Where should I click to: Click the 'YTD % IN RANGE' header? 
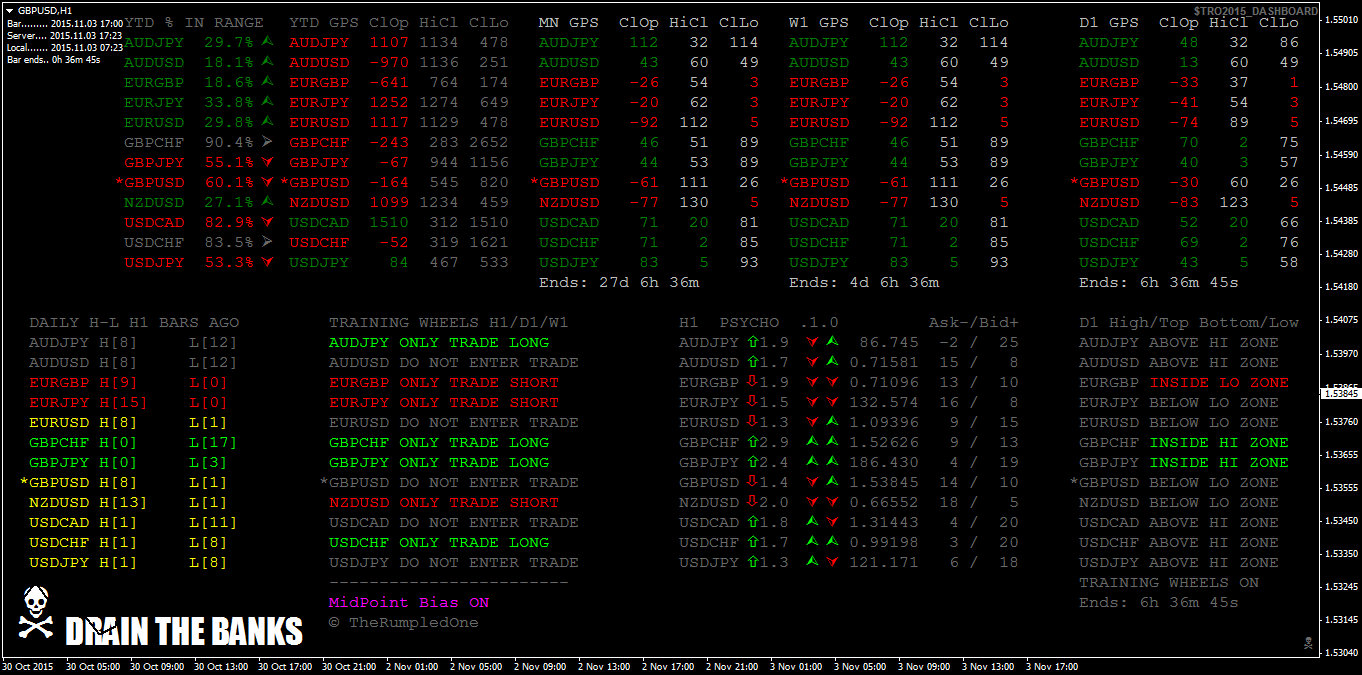point(194,22)
